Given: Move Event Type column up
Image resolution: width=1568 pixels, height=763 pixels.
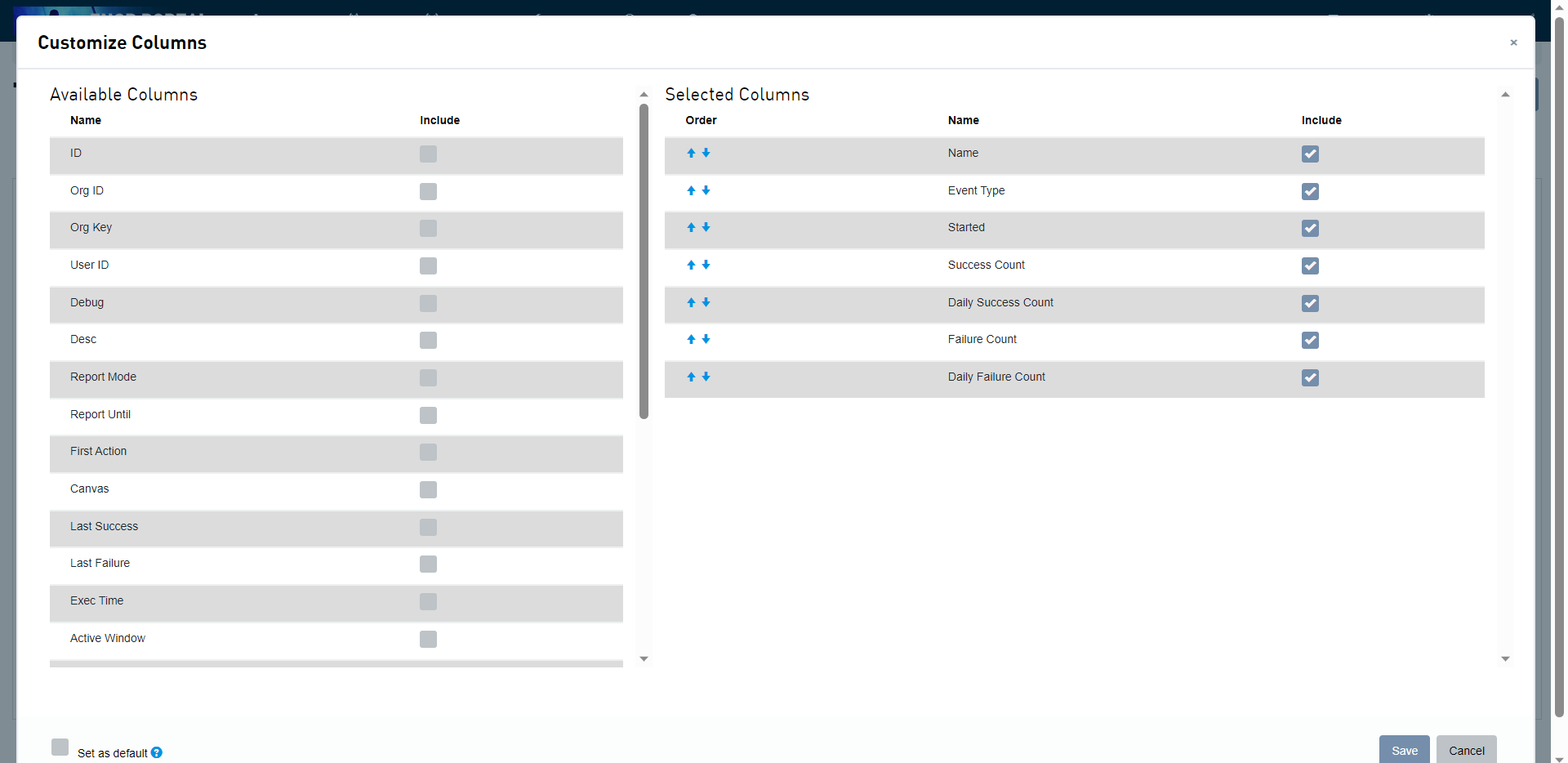Looking at the screenshot, I should [x=691, y=190].
